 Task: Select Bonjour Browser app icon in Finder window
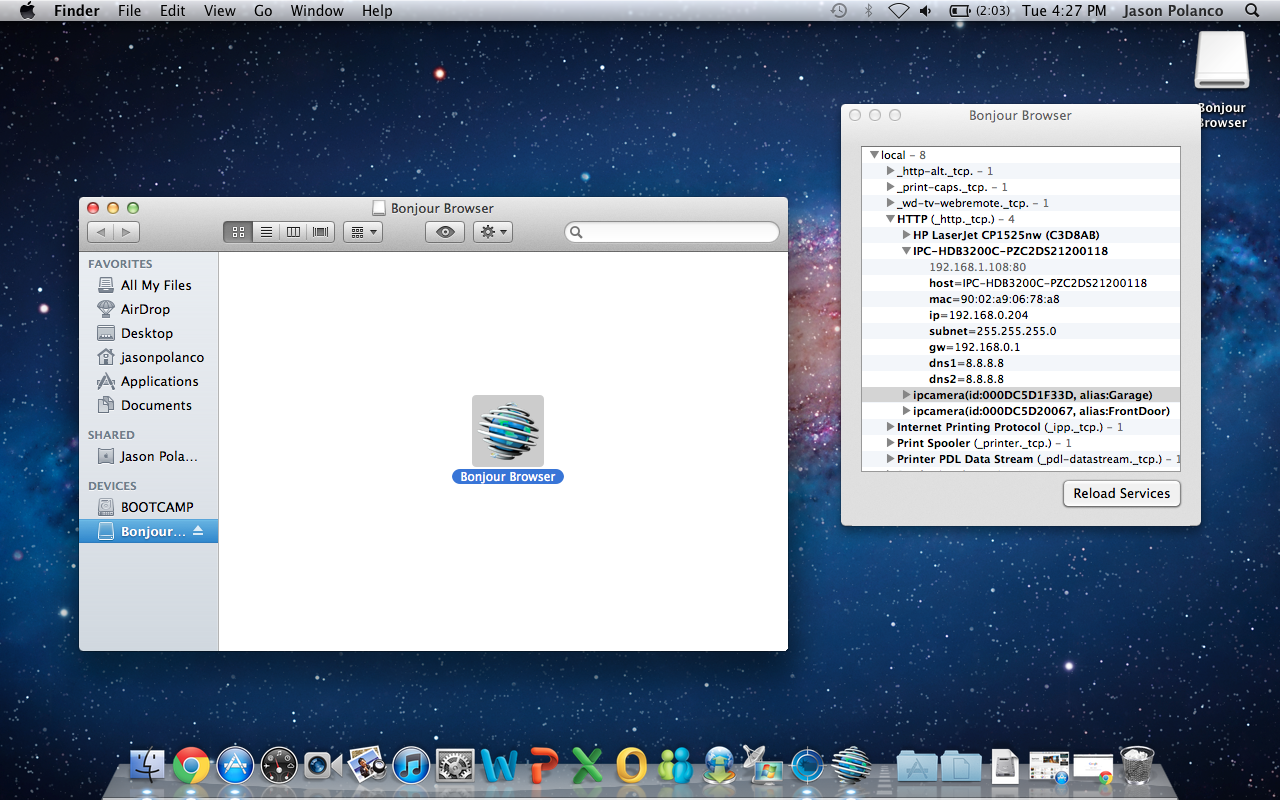[x=508, y=431]
